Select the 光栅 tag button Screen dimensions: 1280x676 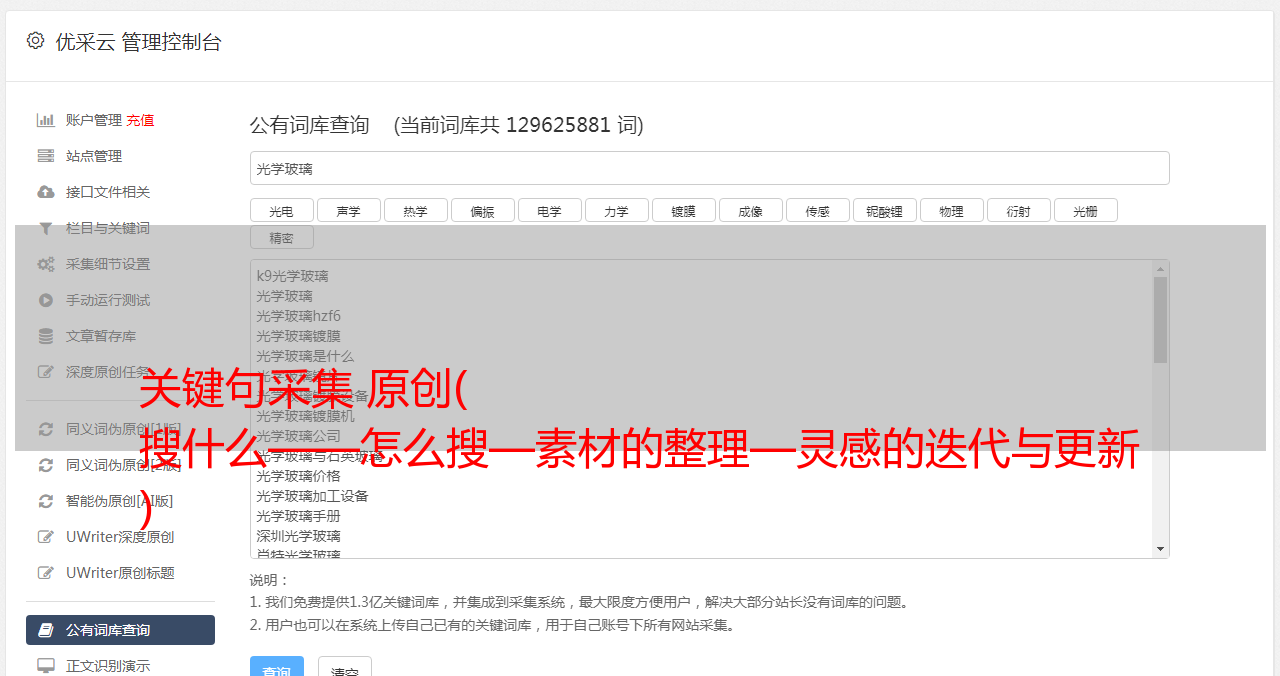[1085, 210]
